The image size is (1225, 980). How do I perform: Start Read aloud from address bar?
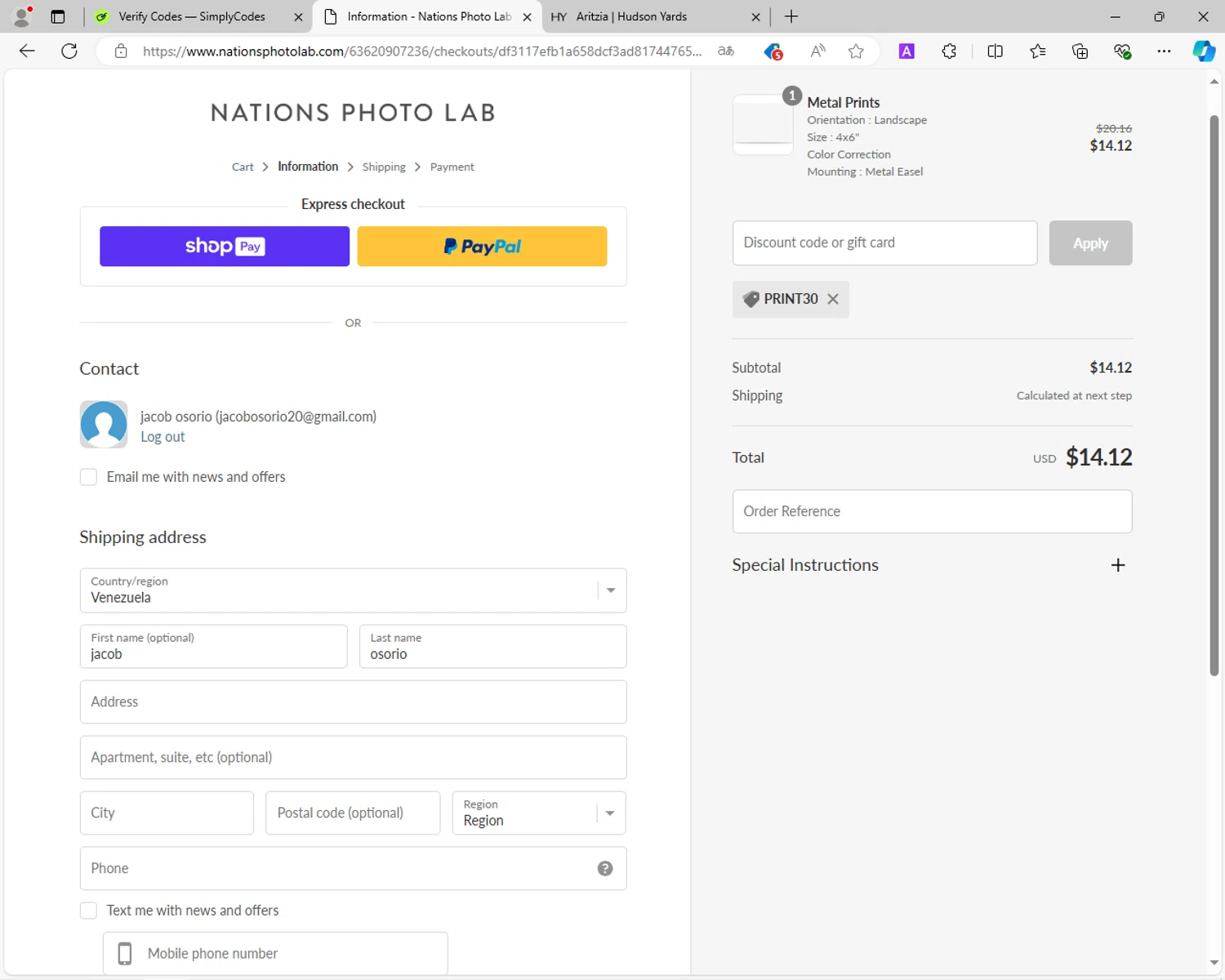[817, 51]
